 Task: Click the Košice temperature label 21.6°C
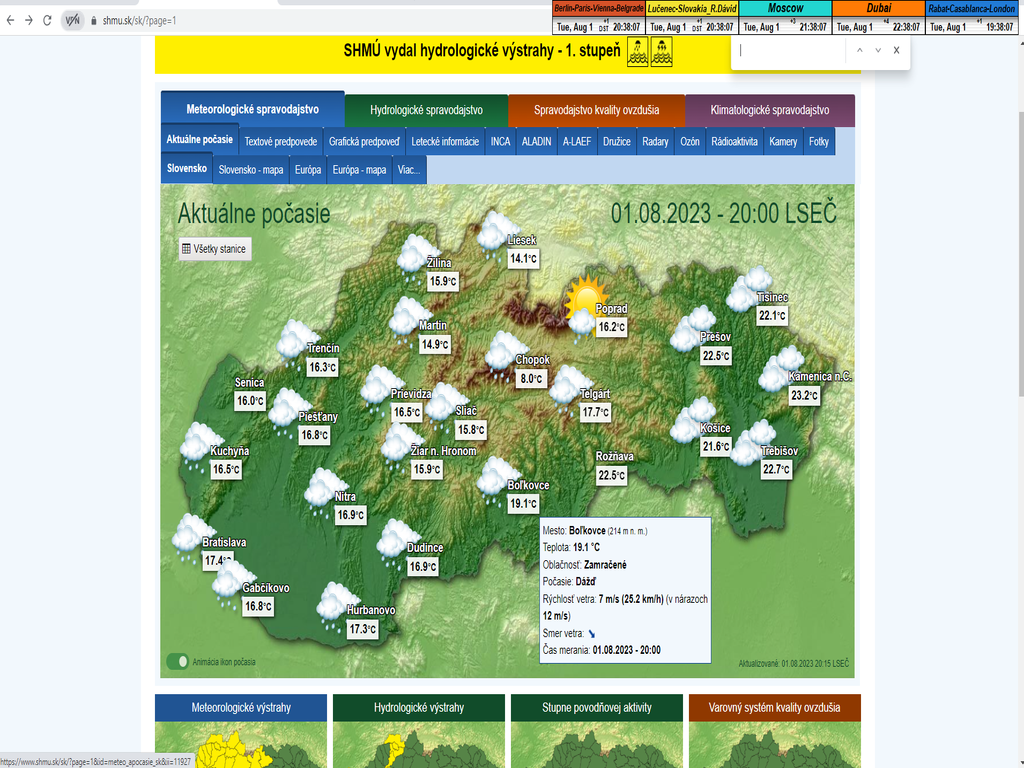click(716, 447)
